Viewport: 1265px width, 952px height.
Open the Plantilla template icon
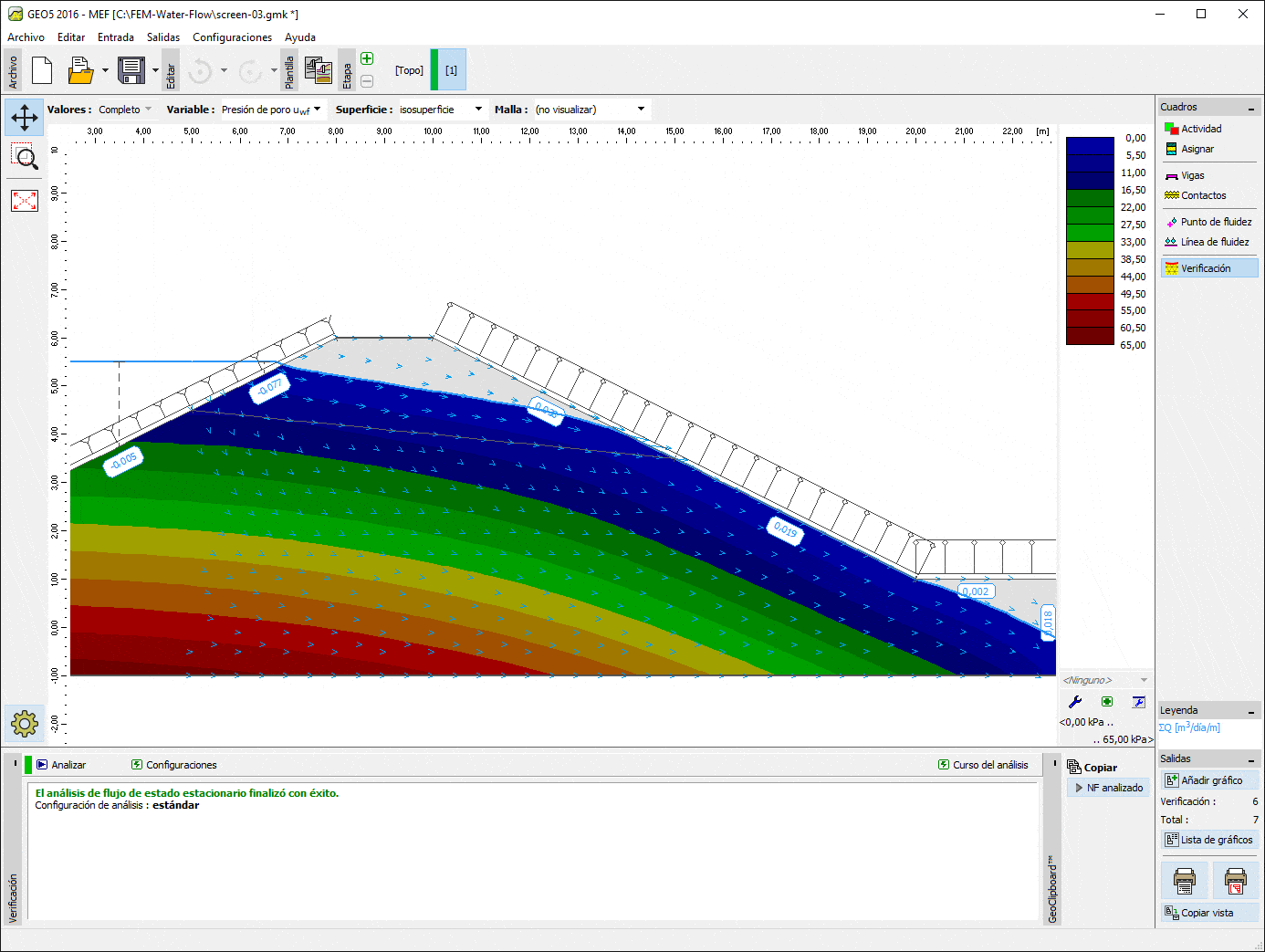318,70
